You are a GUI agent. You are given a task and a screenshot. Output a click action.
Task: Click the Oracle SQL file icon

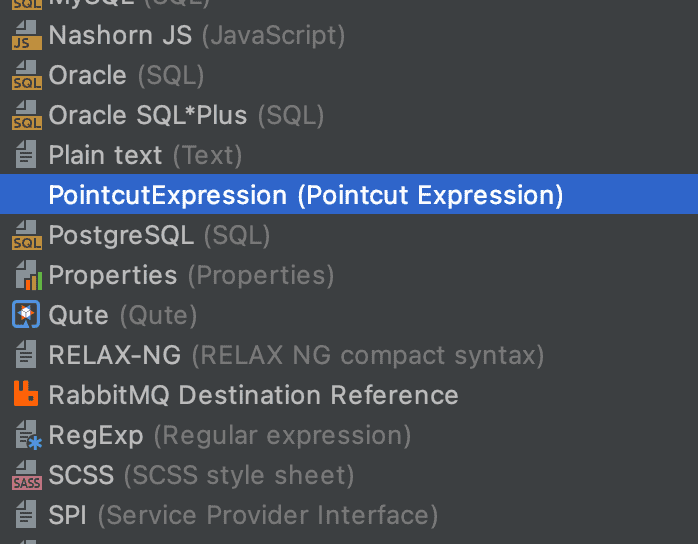tap(27, 75)
